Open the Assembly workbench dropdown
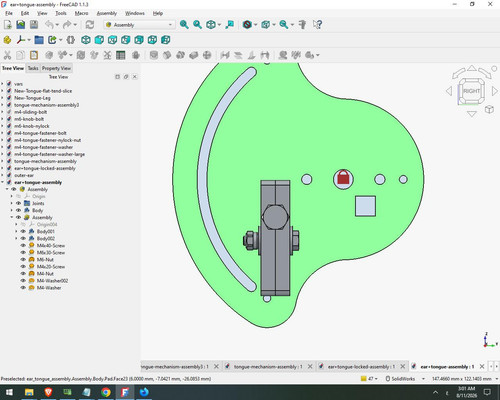Viewport: 500px width, 400px height. pos(139,25)
